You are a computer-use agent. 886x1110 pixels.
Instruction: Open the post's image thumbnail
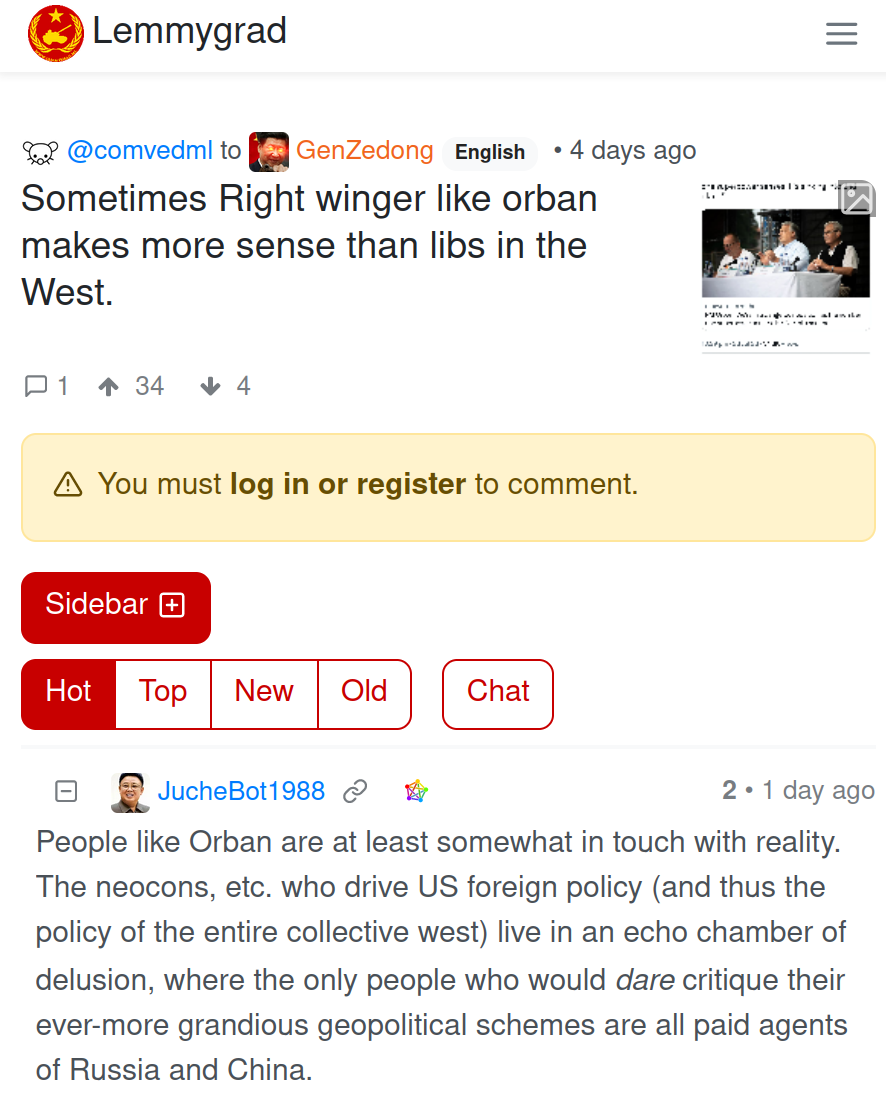click(786, 266)
